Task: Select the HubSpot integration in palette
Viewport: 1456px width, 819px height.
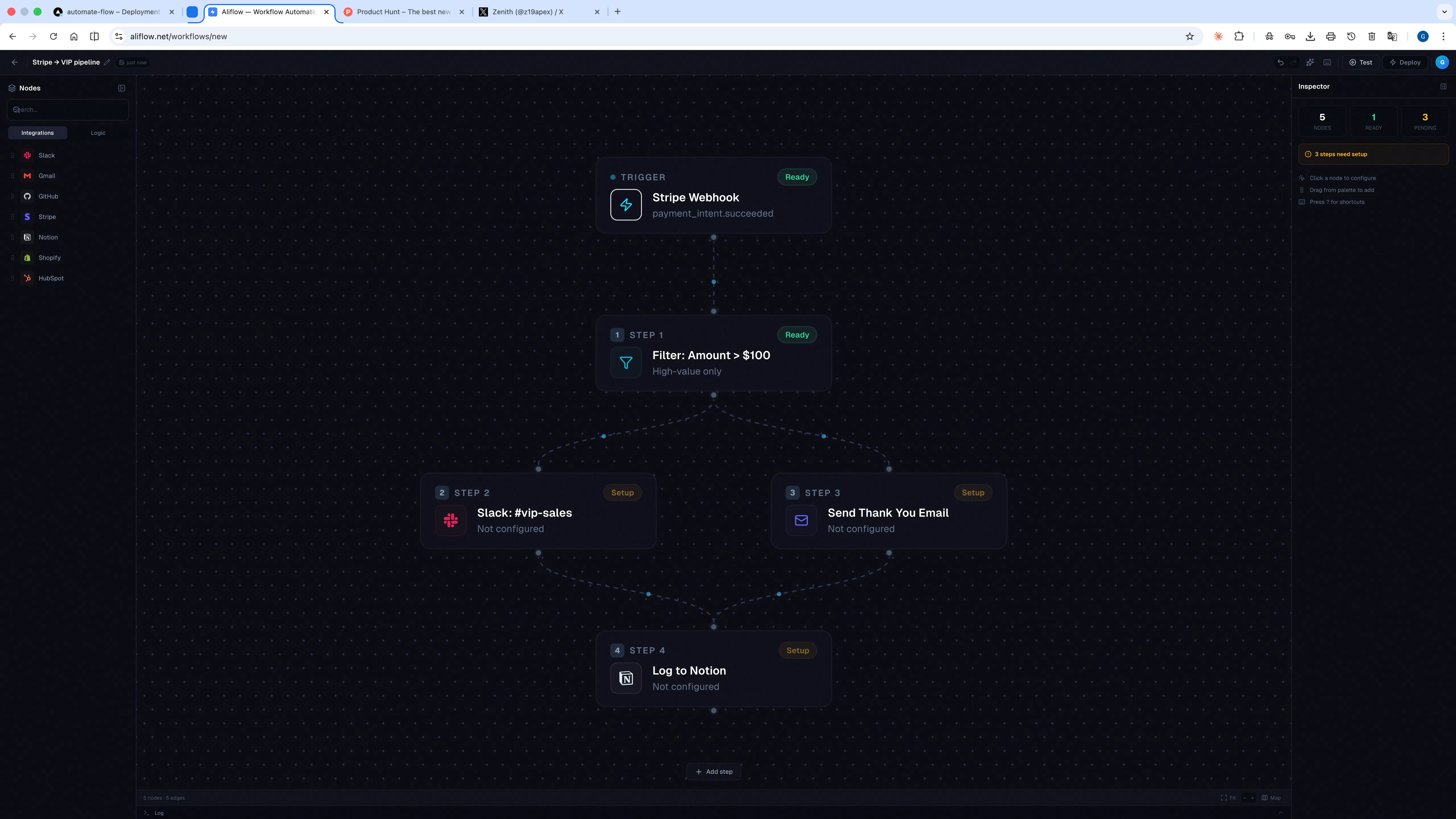Action: click(68, 278)
